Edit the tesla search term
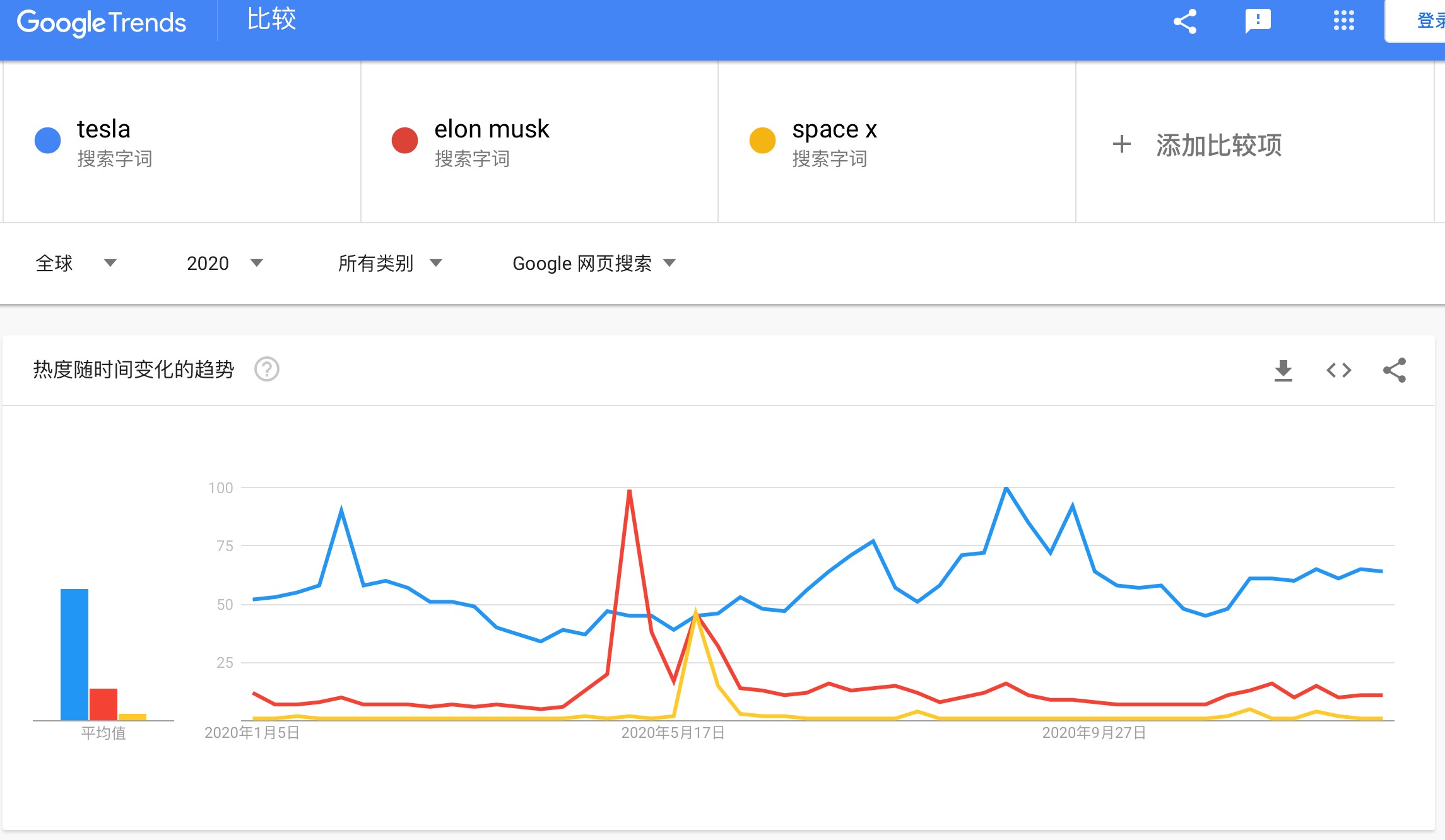Screen dimensions: 1445x840 (104, 129)
